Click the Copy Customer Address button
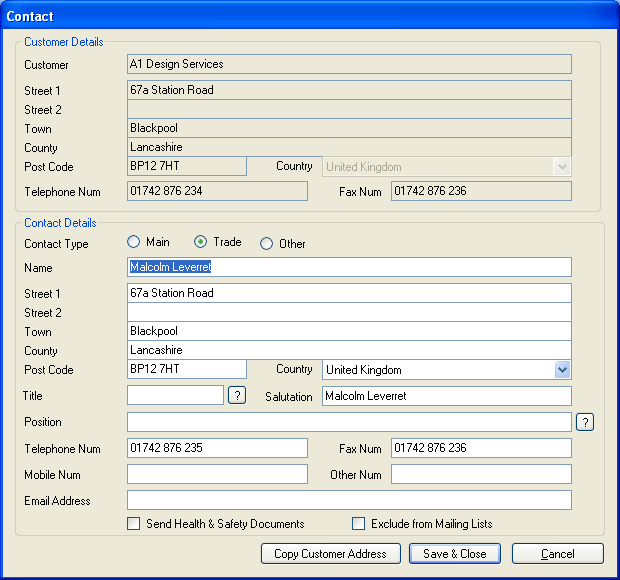Viewport: 620px width, 580px height. 331,554
